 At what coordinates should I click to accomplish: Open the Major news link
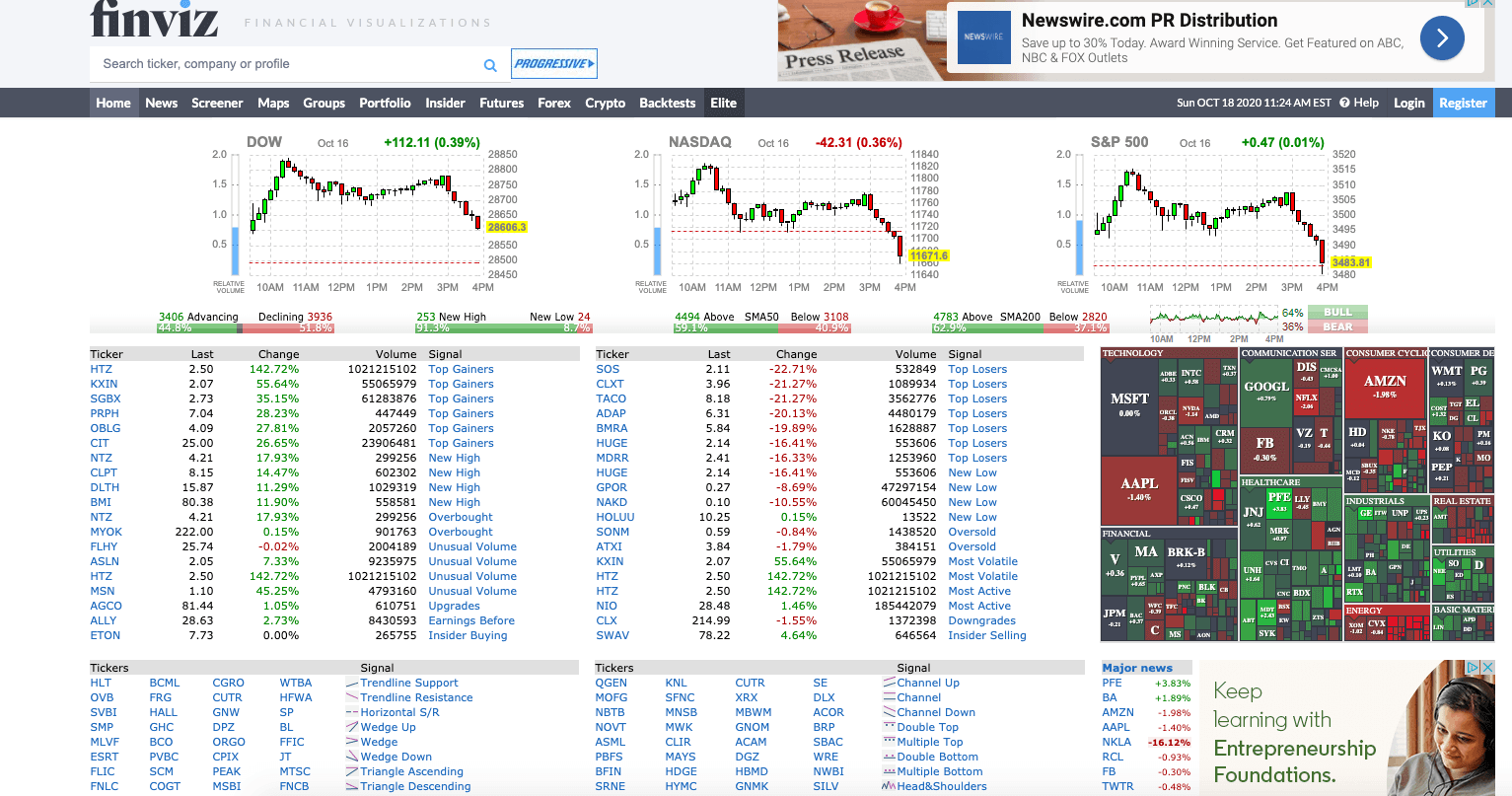pyautogui.click(x=1137, y=668)
